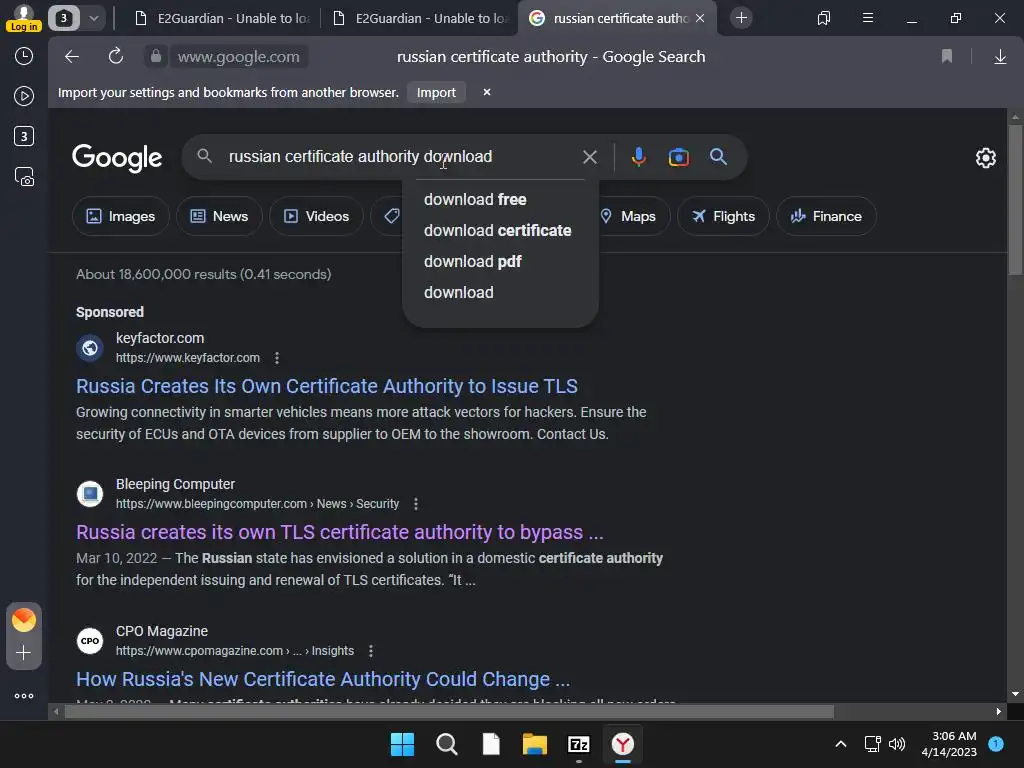Submit search with magnifier button
The height and width of the screenshot is (768, 1024).
[x=718, y=157]
